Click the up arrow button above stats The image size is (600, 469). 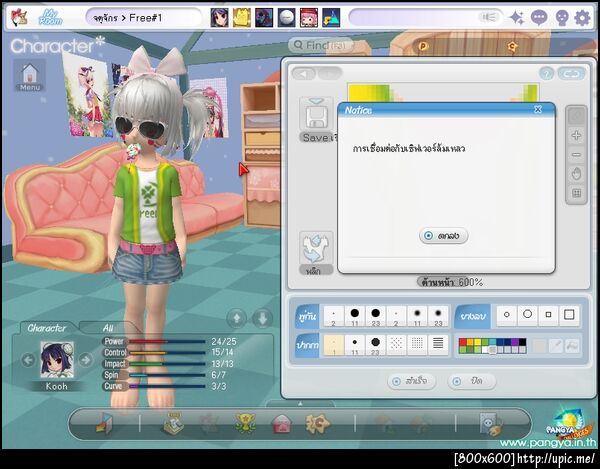coord(237,318)
